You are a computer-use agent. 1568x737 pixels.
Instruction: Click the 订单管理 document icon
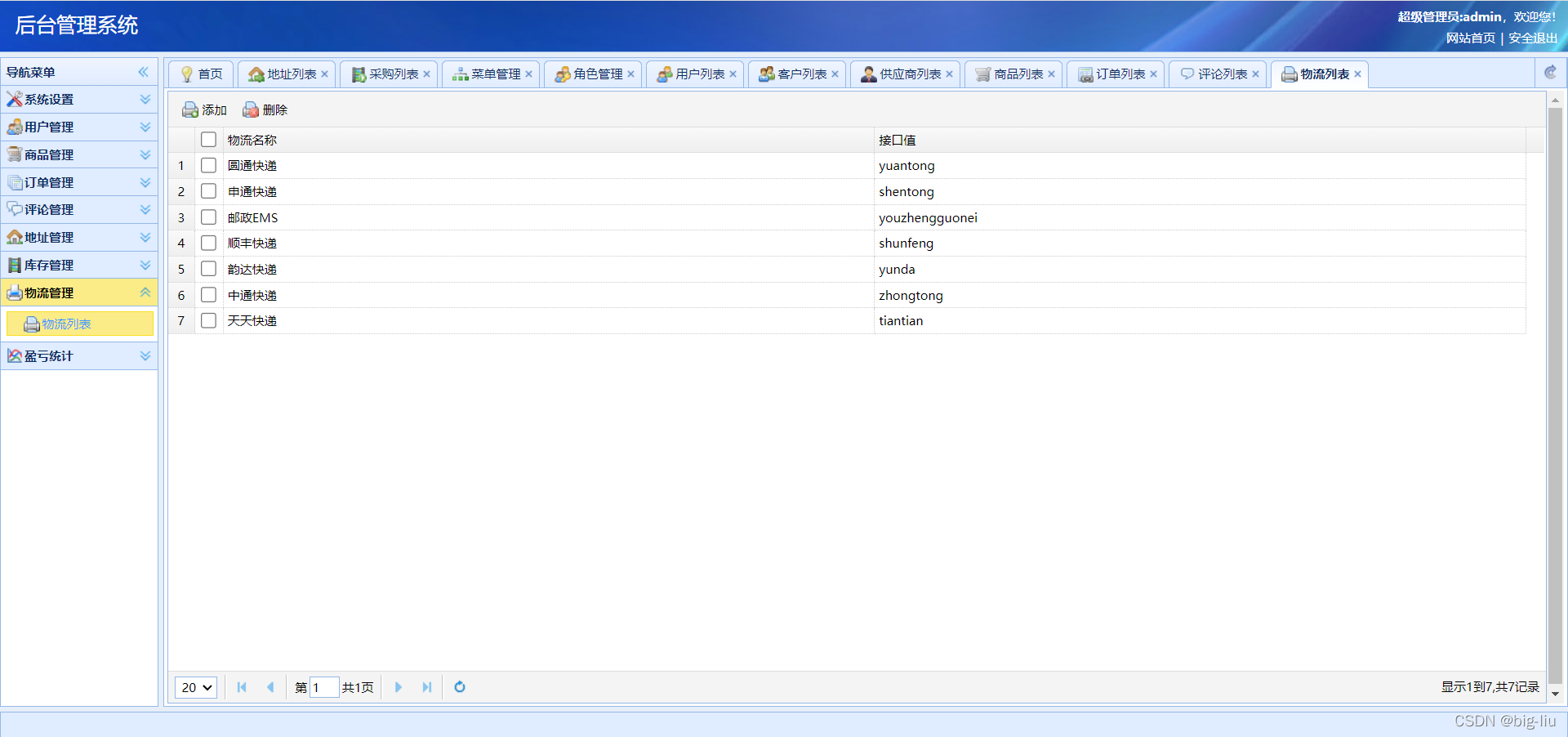tap(15, 182)
